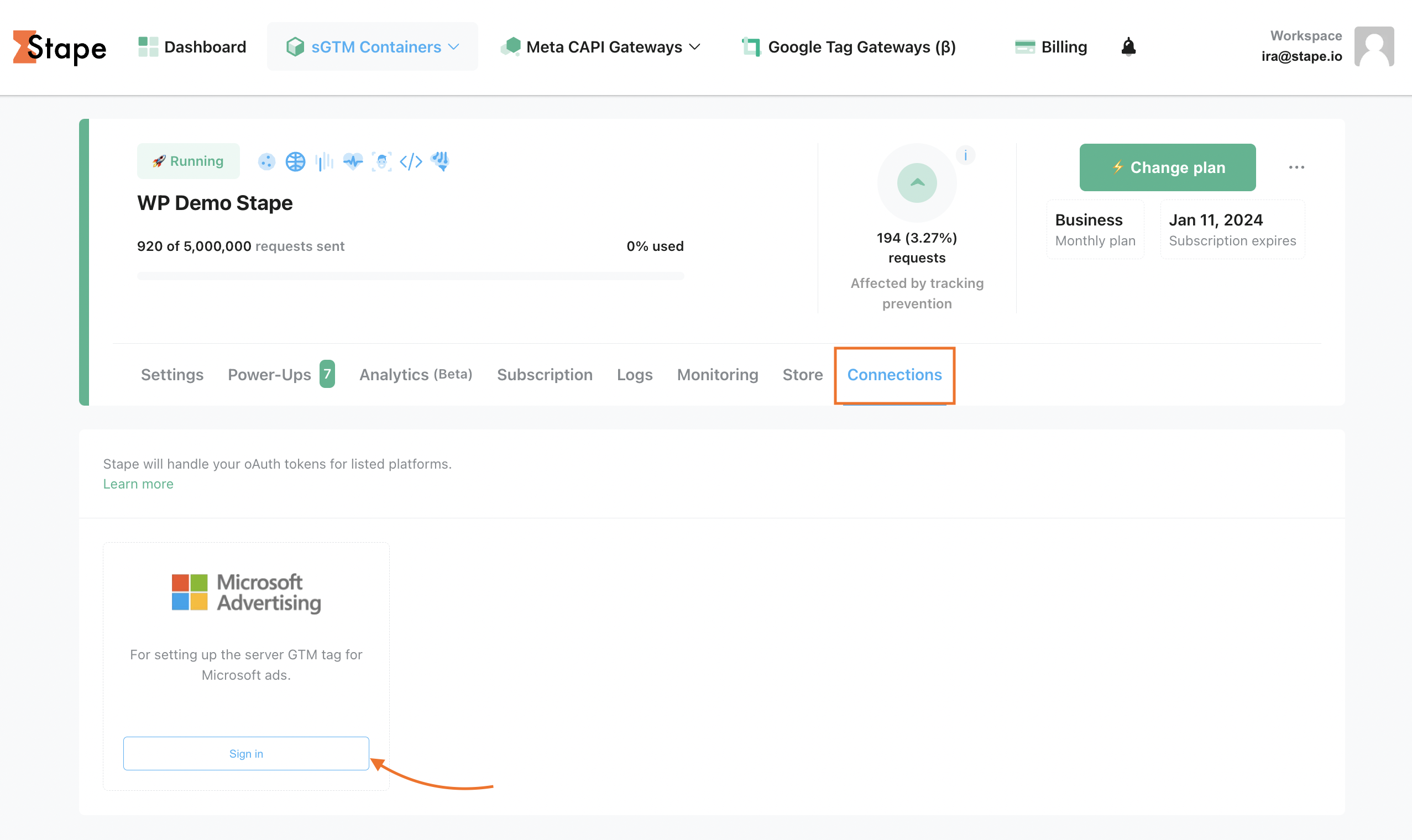Follow the Learn more link
The image size is (1412, 840).
coord(138,484)
